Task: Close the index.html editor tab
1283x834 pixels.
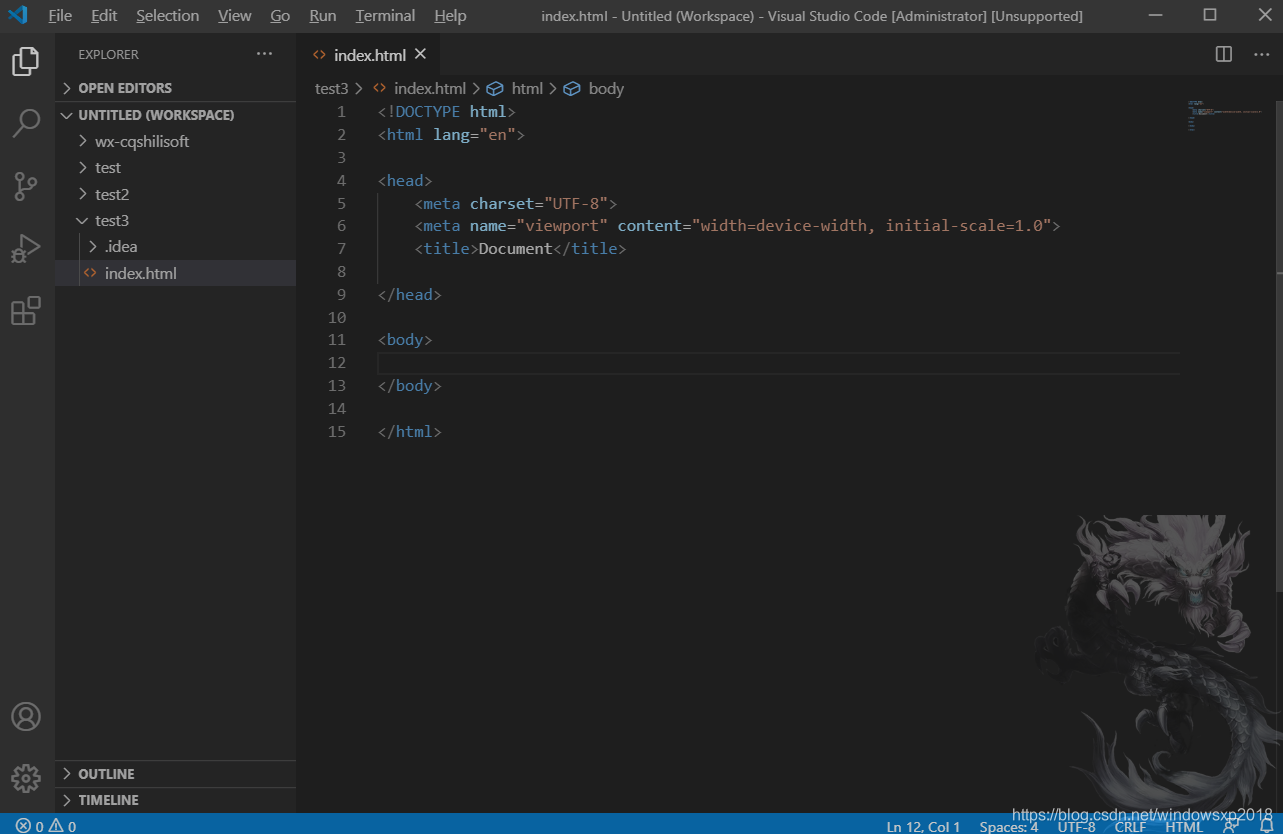Action: (420, 54)
